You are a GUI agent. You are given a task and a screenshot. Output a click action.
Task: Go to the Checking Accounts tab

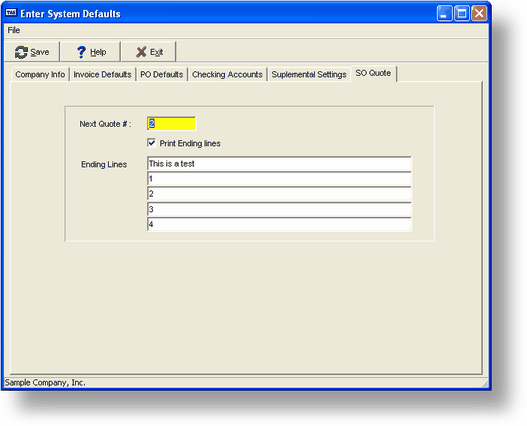click(x=227, y=74)
